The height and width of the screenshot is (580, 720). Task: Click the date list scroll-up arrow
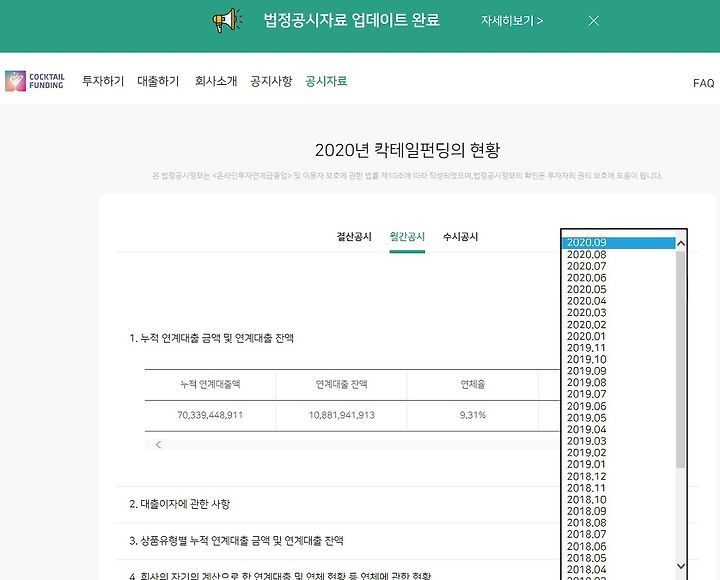click(x=681, y=243)
